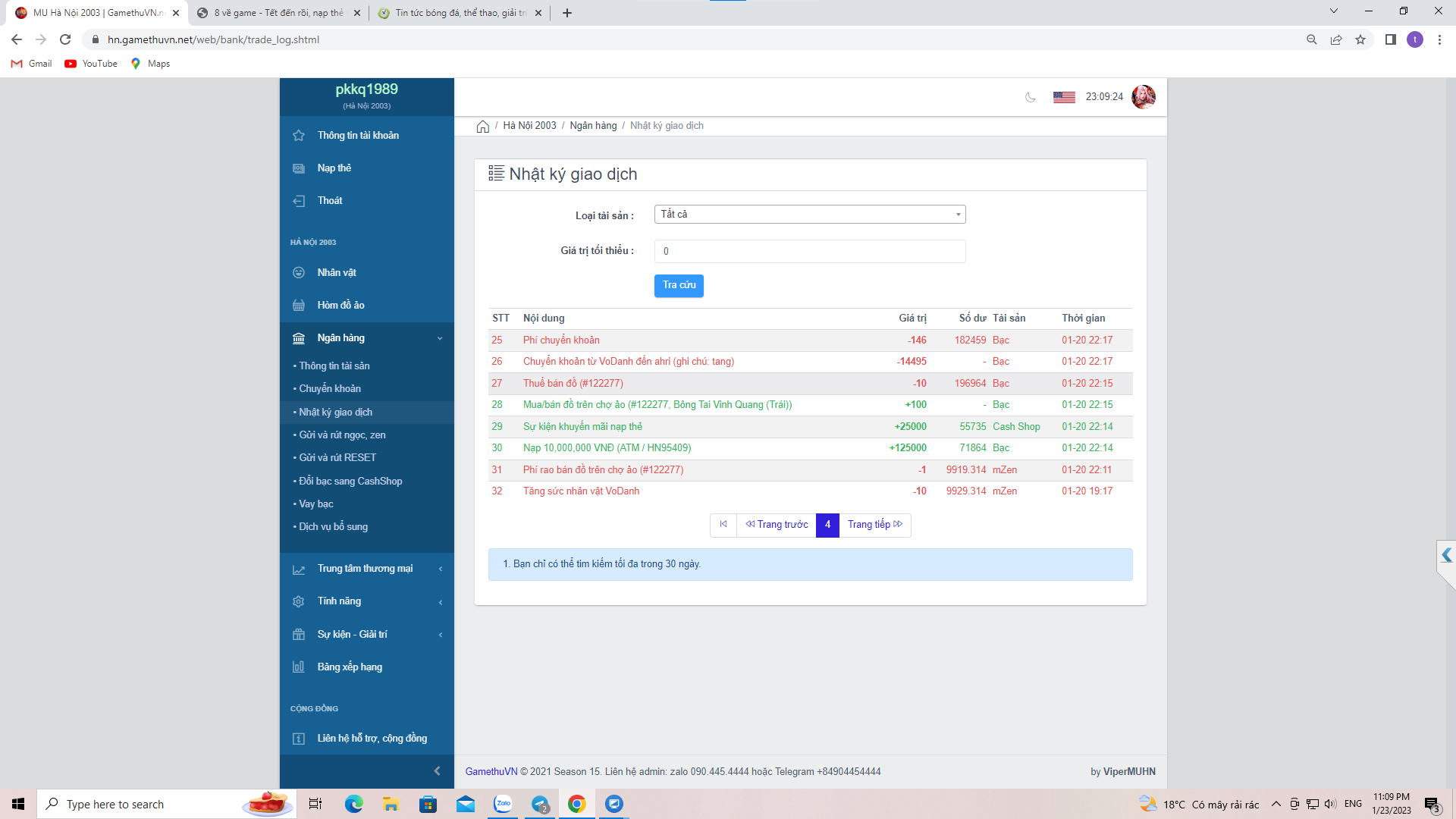This screenshot has height=819, width=1456.
Task: Click the US flag language icon
Action: [1064, 97]
